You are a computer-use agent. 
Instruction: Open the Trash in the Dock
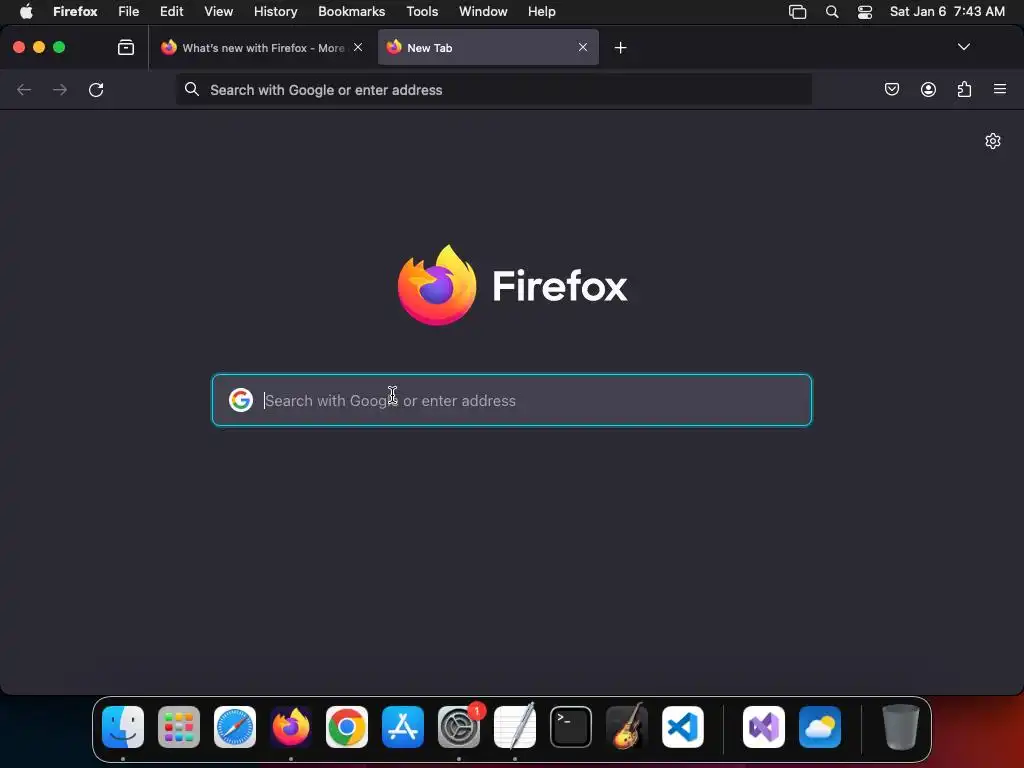click(901, 727)
